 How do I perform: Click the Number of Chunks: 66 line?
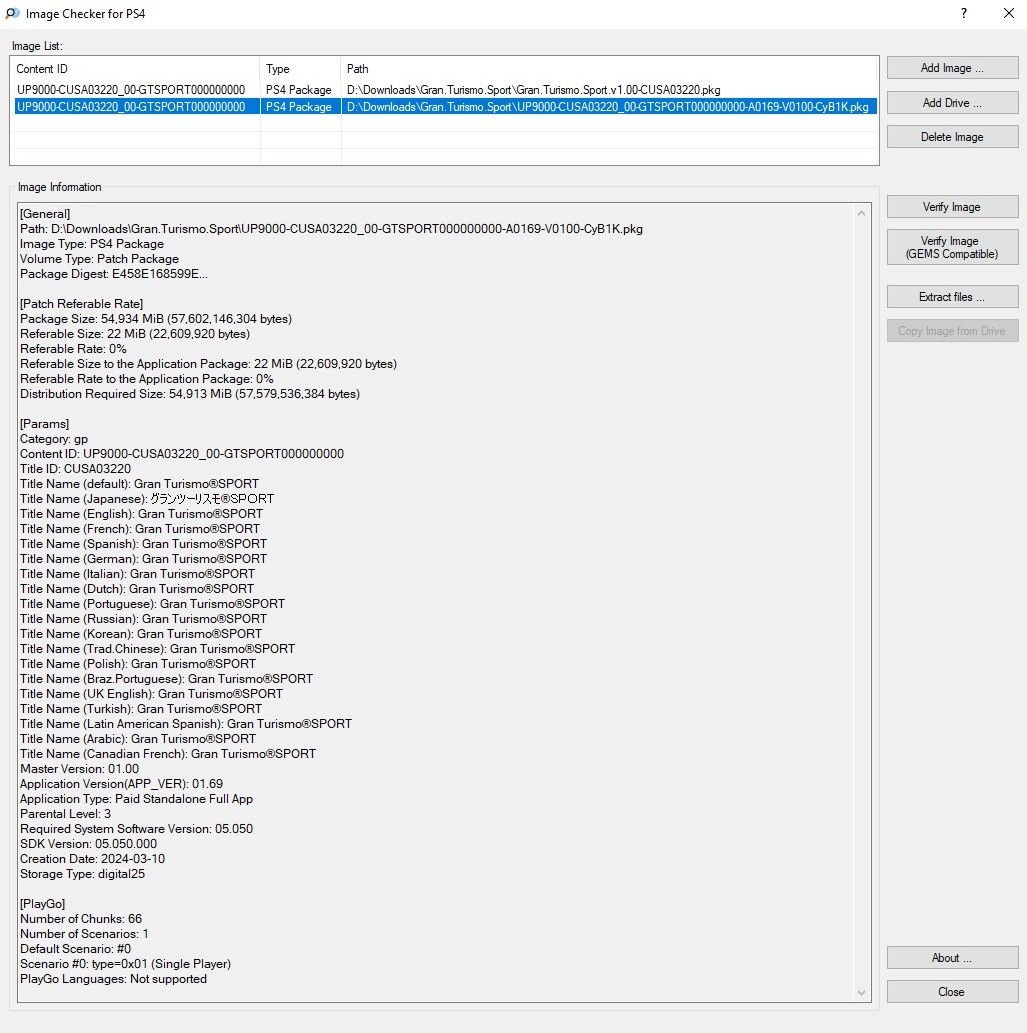[80, 919]
